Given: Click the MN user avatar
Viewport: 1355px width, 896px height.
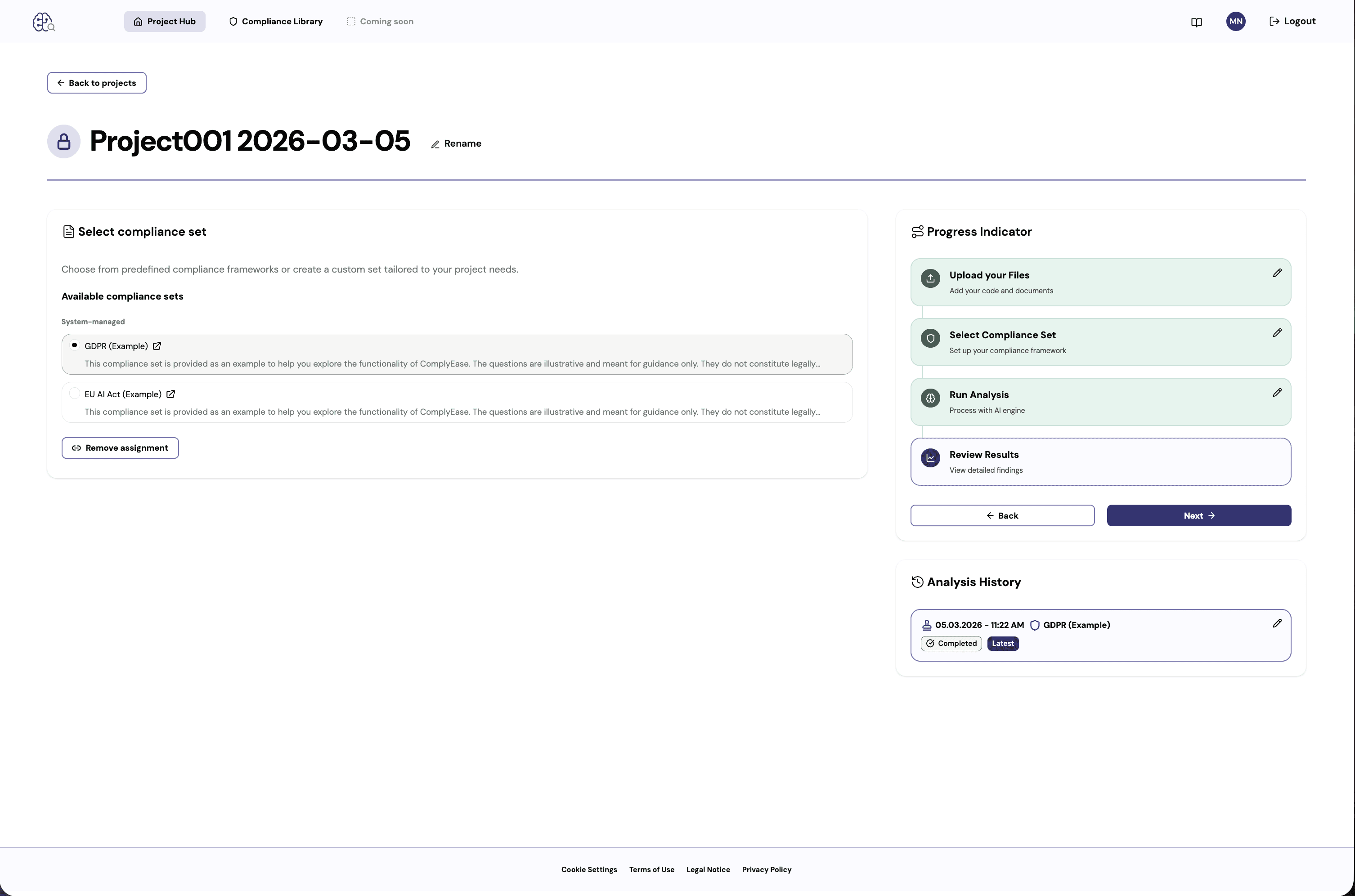Looking at the screenshot, I should (1235, 21).
